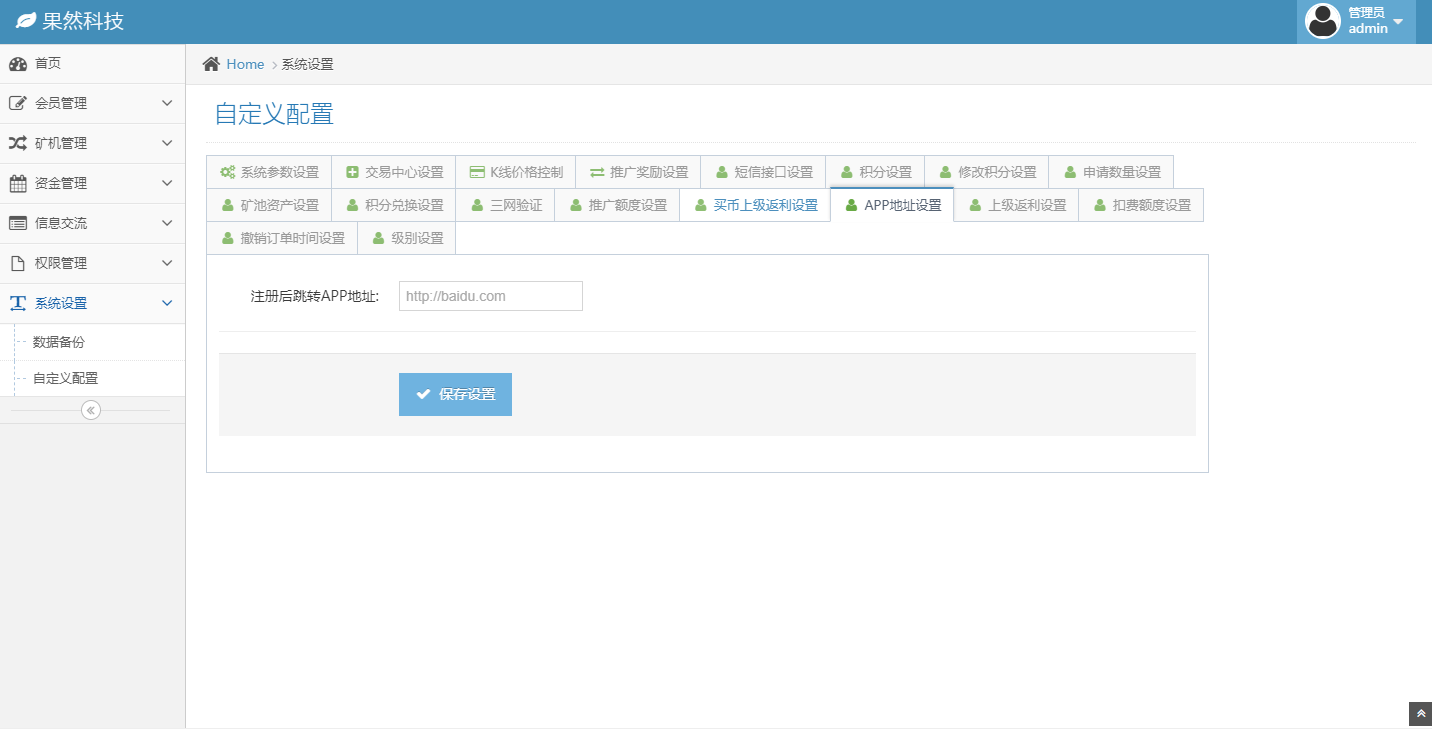Click the 自定义配置 page heading

[x=274, y=114]
